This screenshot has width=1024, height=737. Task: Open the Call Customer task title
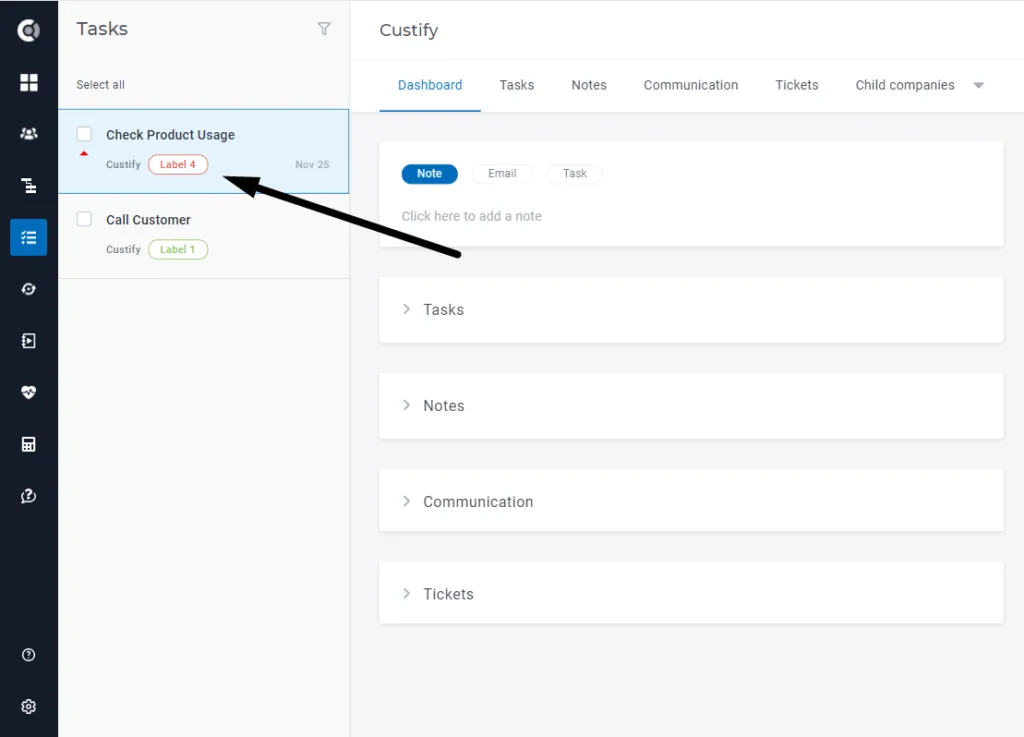(x=148, y=220)
